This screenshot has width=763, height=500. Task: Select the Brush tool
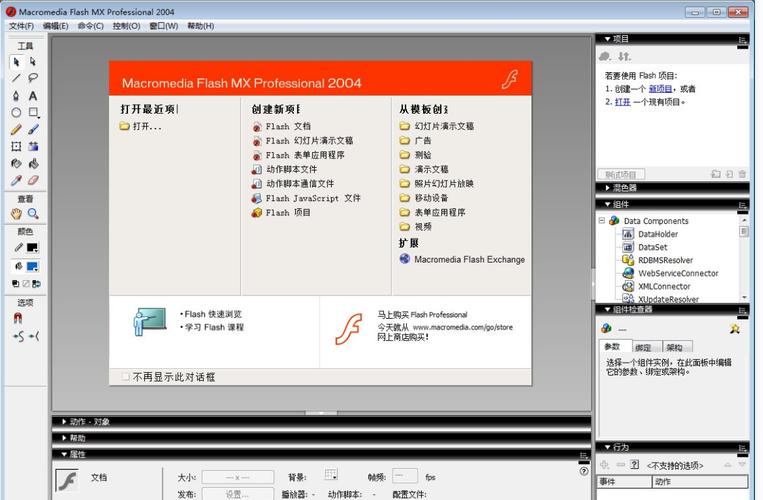(33, 129)
